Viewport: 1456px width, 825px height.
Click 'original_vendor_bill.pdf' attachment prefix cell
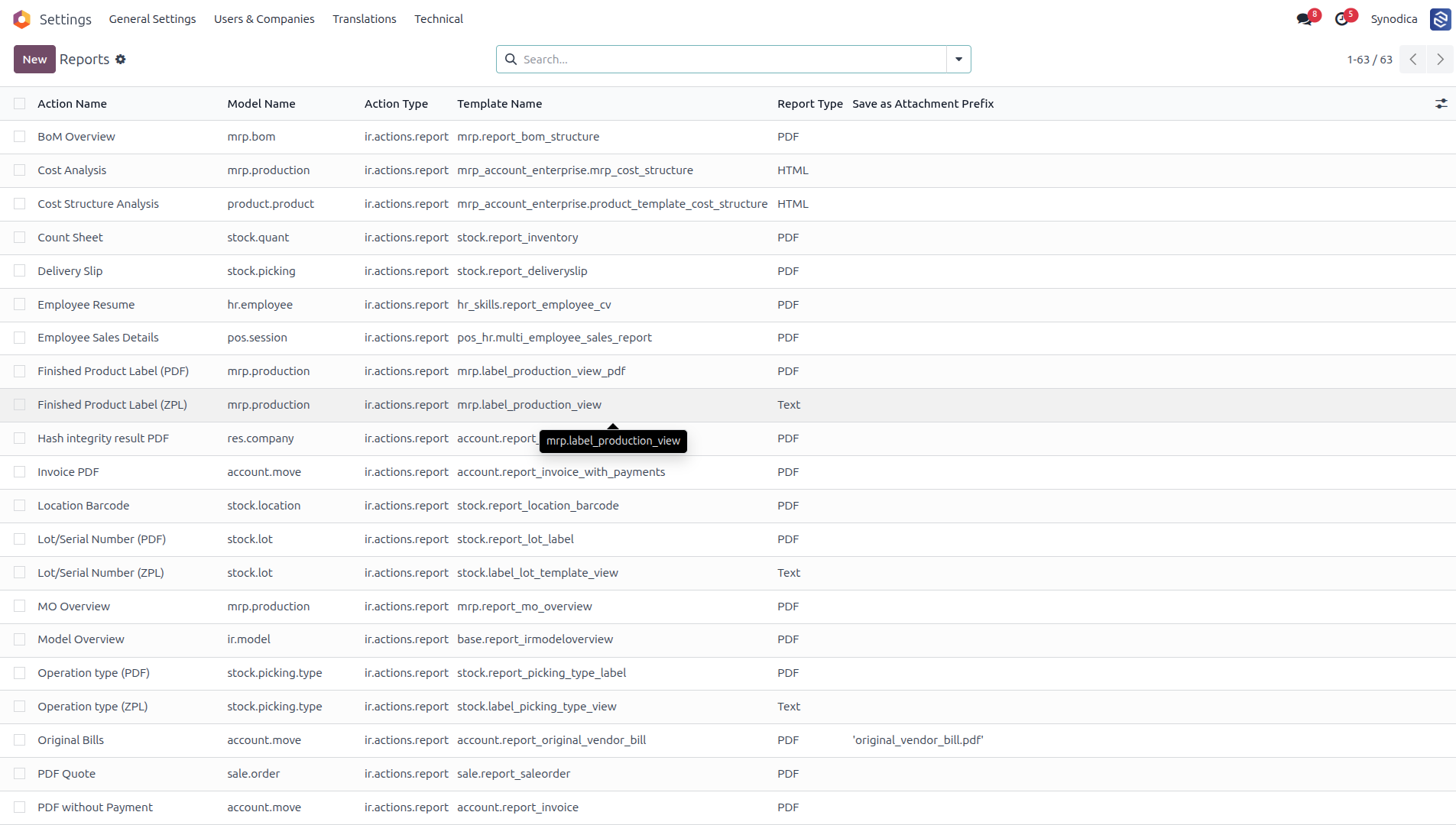click(x=917, y=740)
